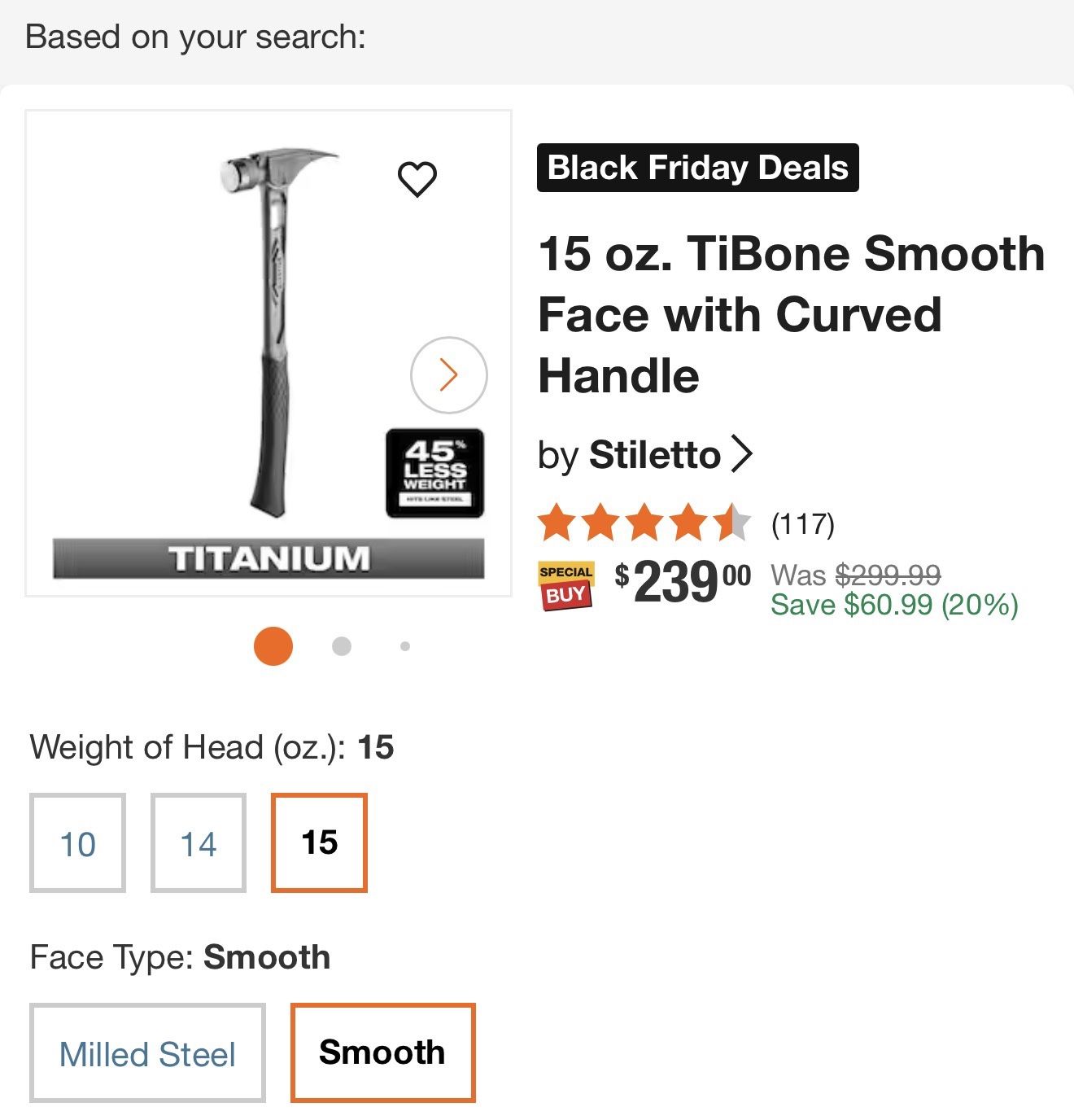Select the third carousel dot

pyautogui.click(x=404, y=645)
